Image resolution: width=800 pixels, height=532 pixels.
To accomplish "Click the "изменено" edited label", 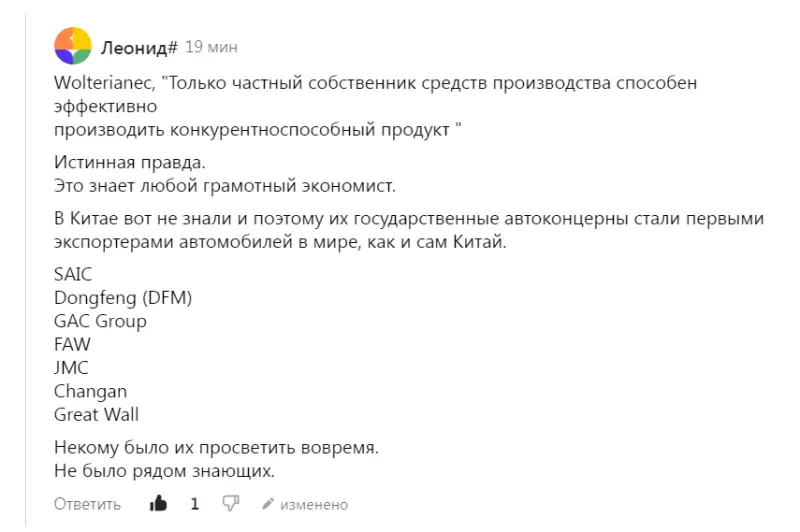I will pyautogui.click(x=314, y=504).
